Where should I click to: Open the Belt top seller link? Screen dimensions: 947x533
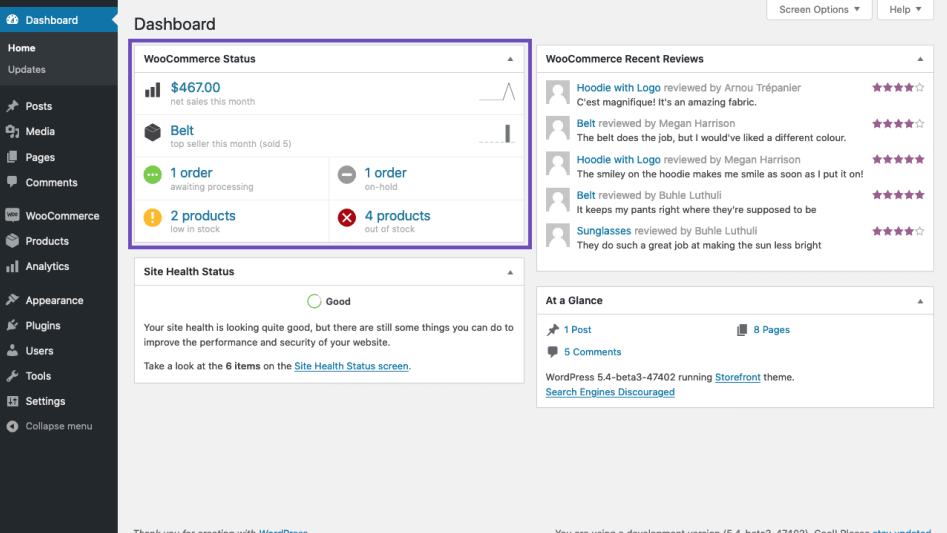coord(182,130)
